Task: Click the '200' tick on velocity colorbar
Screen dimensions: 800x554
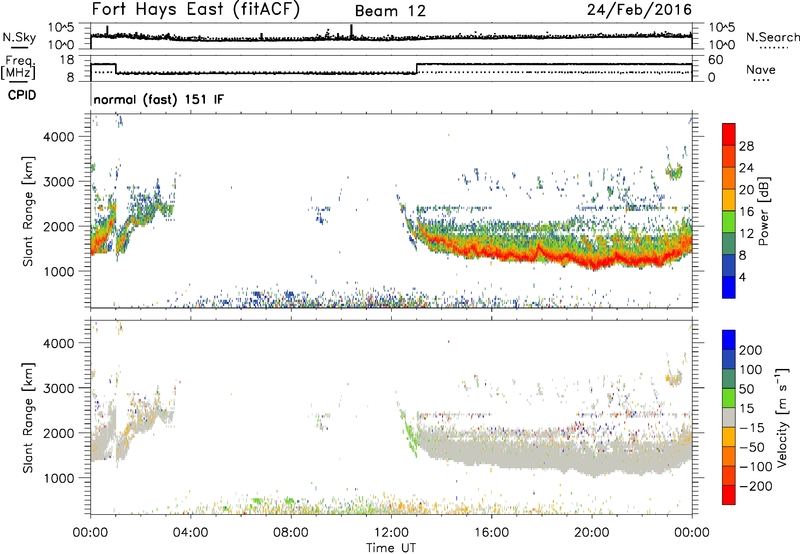Action: 751,350
